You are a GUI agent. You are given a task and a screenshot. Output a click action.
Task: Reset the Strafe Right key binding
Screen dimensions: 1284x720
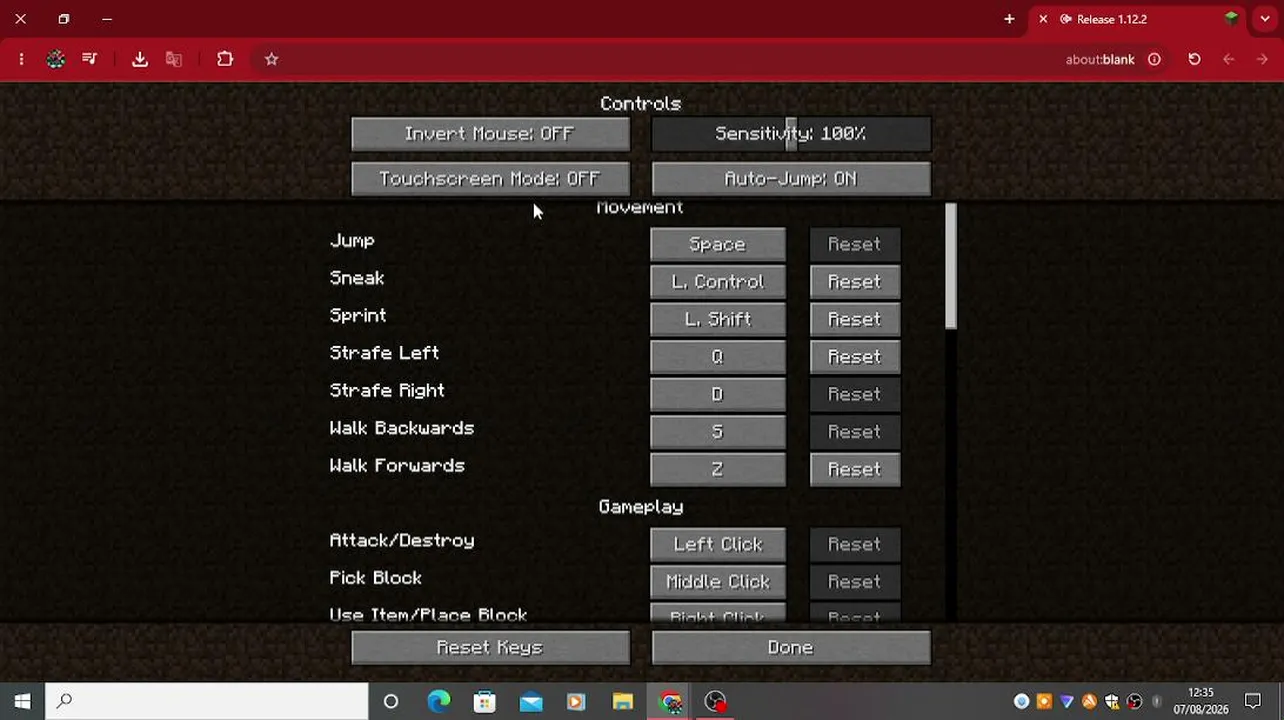855,394
